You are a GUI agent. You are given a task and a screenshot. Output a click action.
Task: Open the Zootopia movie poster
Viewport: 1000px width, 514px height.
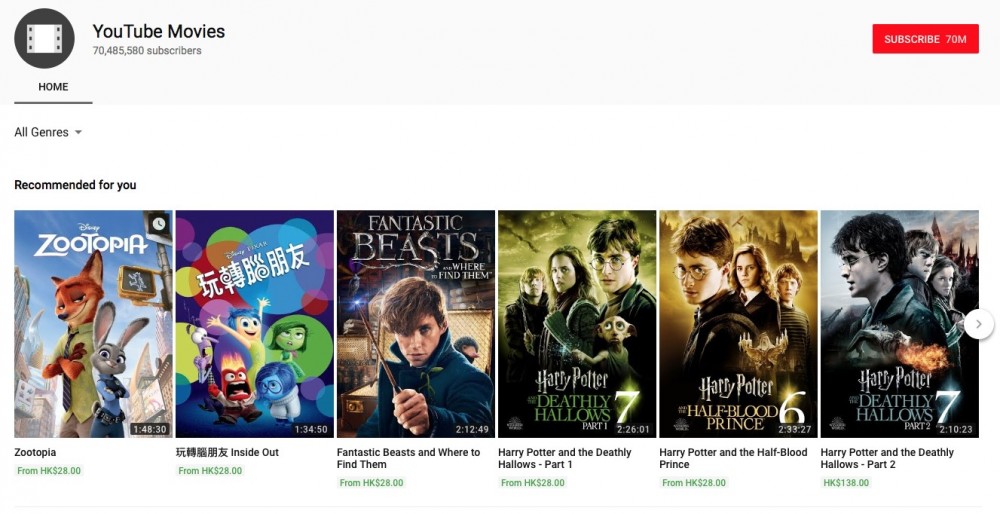93,323
